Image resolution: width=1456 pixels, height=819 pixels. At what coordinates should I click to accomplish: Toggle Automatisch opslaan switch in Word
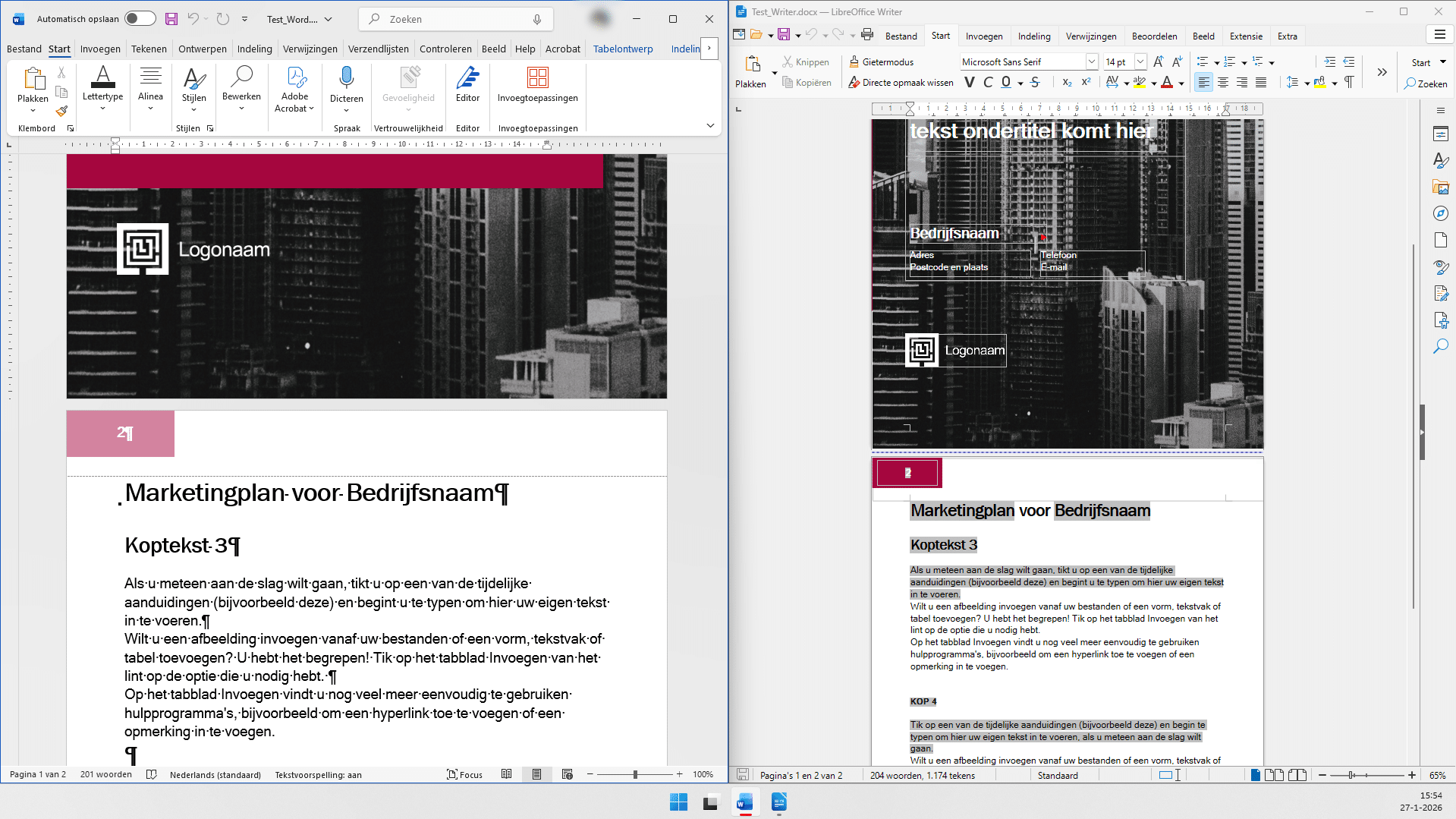click(x=140, y=19)
